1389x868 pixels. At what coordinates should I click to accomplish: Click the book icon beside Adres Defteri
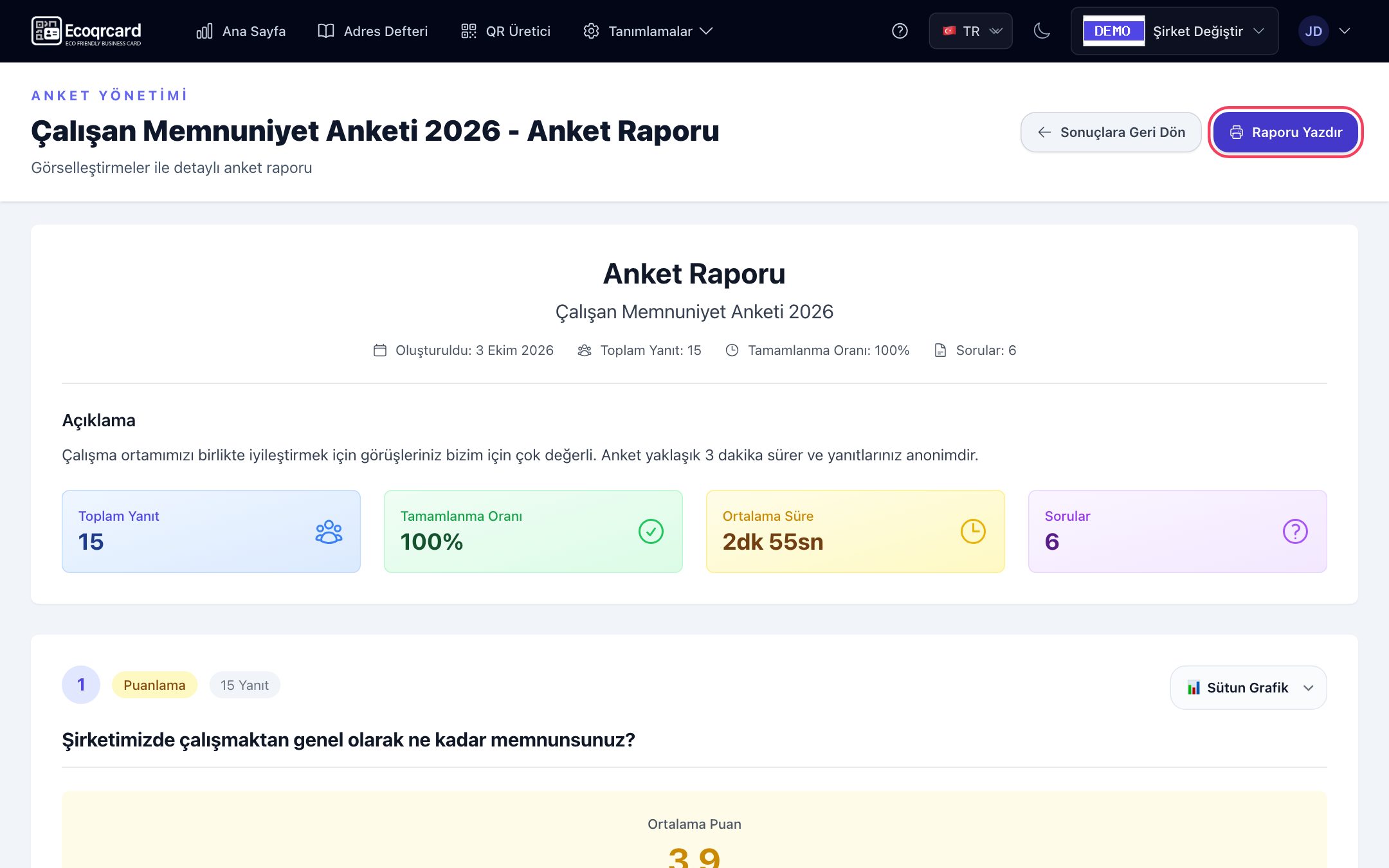tap(326, 31)
